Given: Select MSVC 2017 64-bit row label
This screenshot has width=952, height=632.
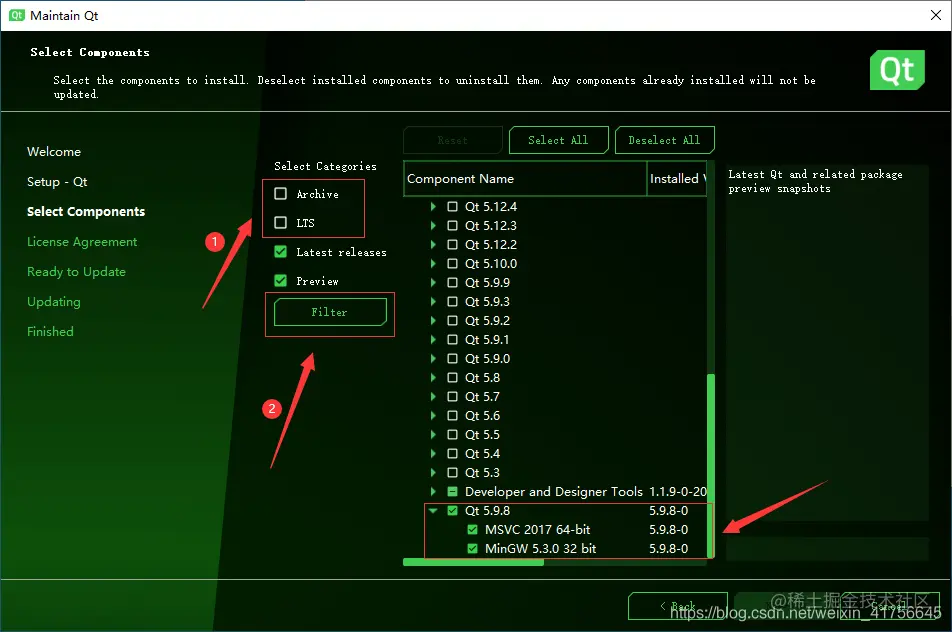Looking at the screenshot, I should point(537,529).
